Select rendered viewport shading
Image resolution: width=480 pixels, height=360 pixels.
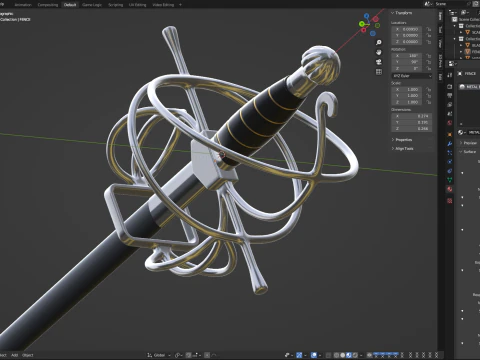355,355
